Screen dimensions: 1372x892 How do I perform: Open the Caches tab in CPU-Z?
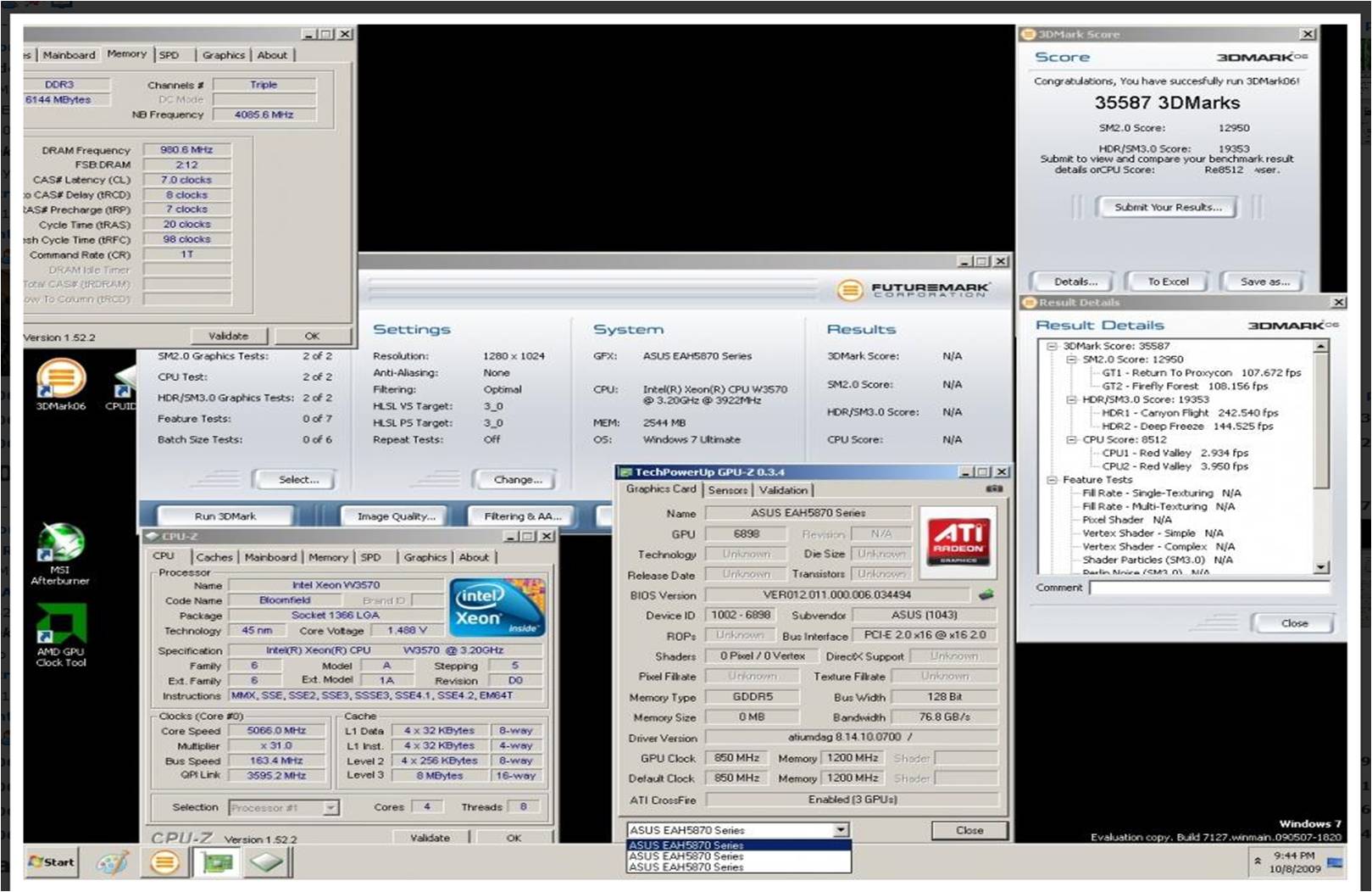[x=214, y=557]
